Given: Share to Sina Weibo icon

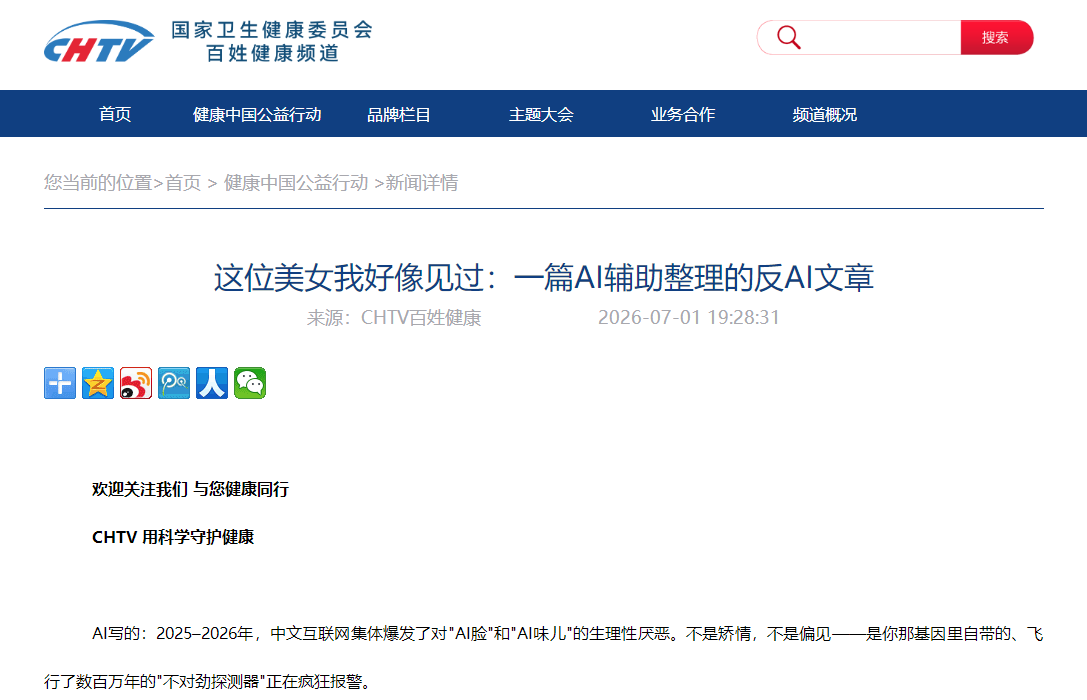Looking at the screenshot, I should [136, 383].
